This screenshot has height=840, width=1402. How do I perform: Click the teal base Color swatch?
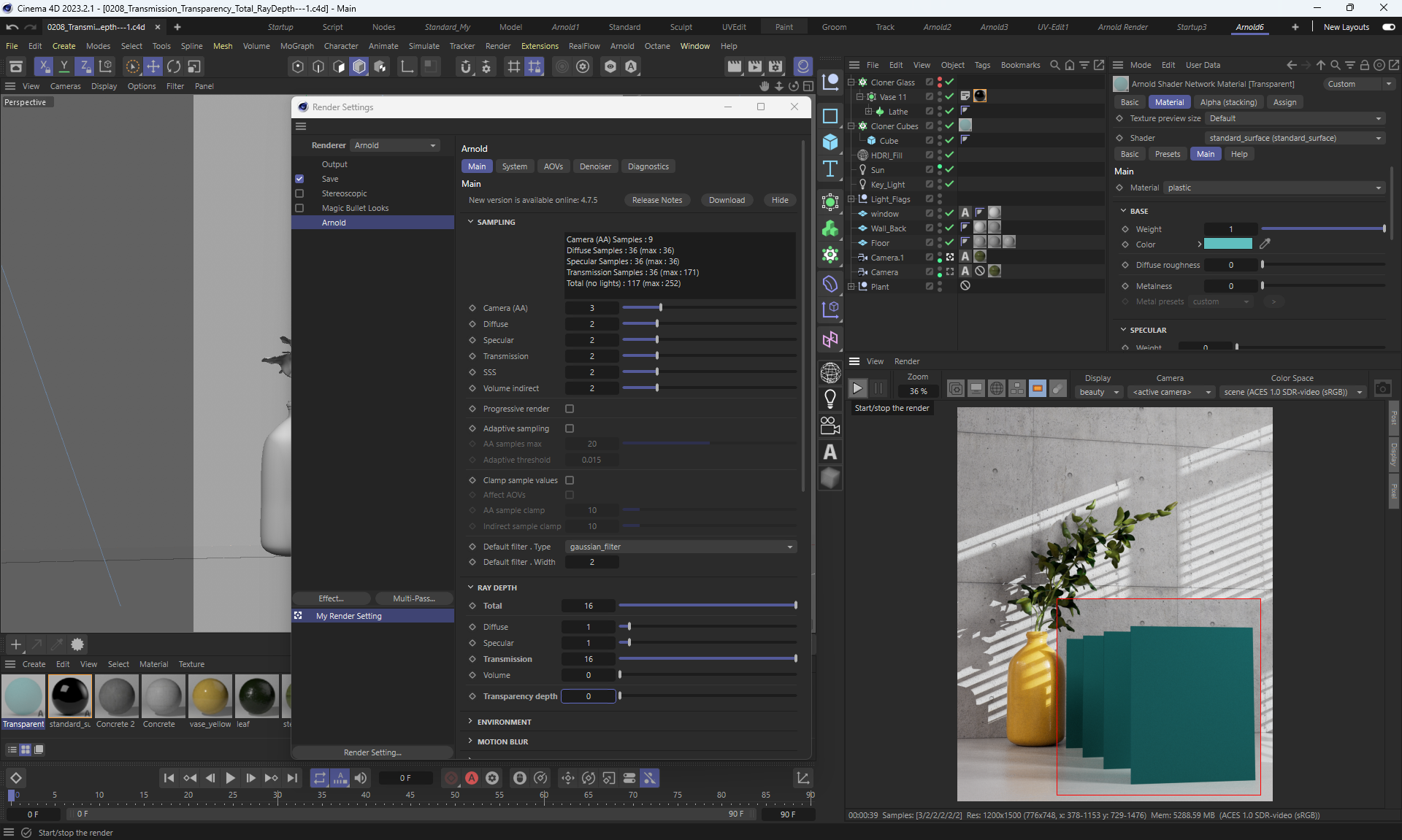pyautogui.click(x=1227, y=244)
